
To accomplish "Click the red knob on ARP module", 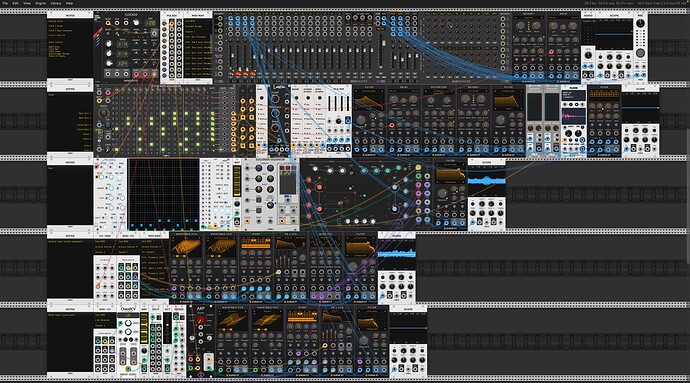I will coord(201,320).
